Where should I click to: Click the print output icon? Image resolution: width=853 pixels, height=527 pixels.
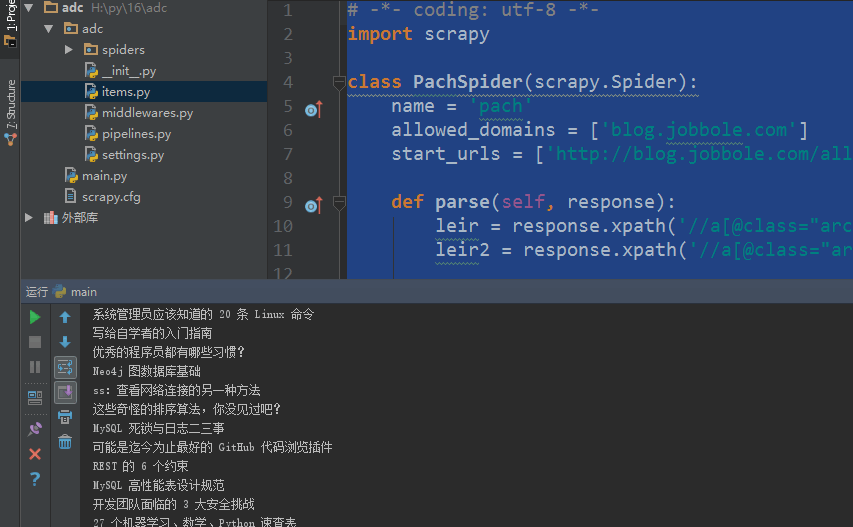click(65, 417)
